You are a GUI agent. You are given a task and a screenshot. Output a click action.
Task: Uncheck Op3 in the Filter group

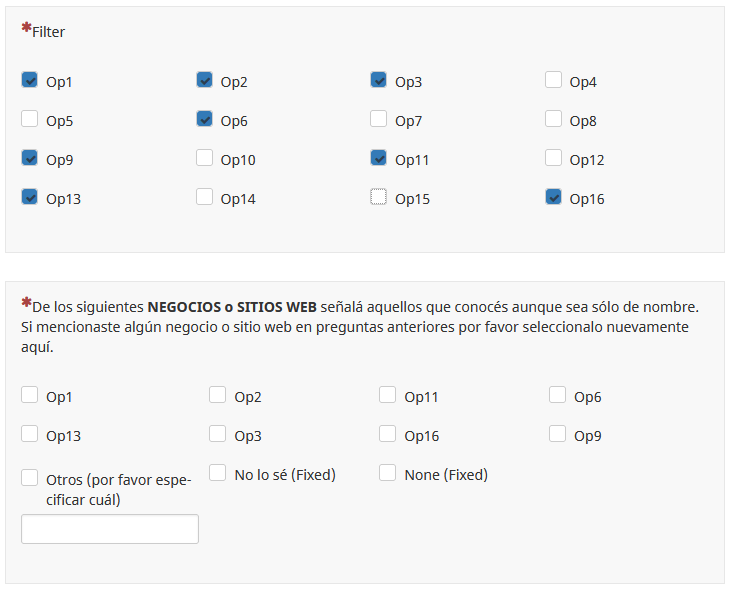(379, 80)
